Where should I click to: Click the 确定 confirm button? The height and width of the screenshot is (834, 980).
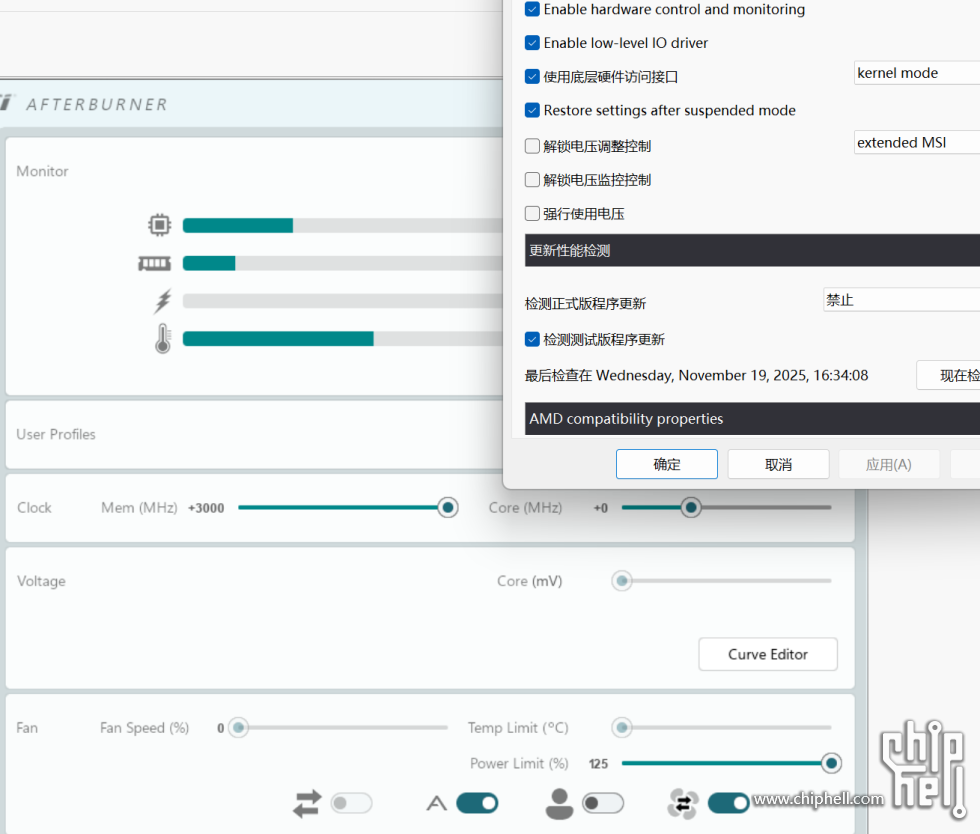pos(666,464)
